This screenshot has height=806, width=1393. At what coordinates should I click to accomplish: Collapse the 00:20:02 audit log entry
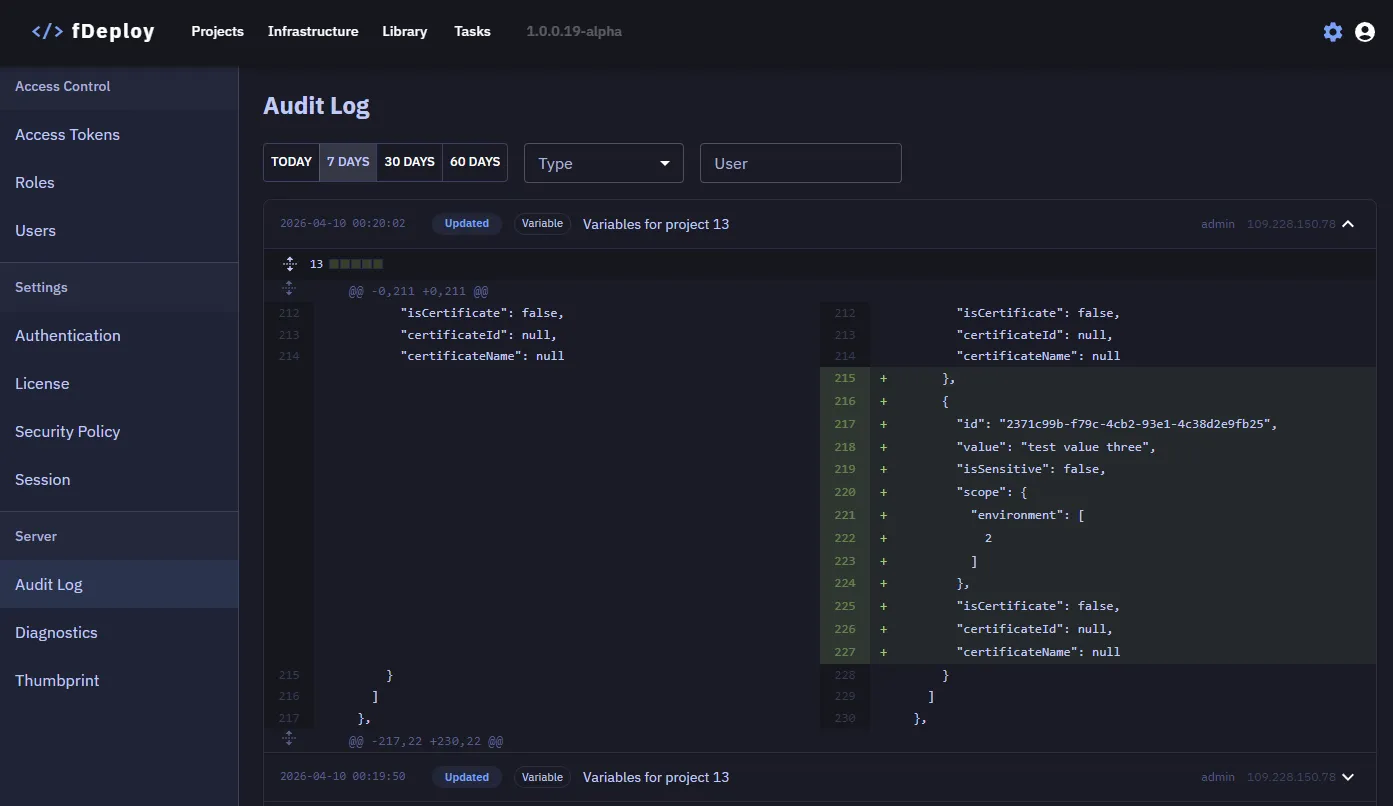click(1348, 224)
